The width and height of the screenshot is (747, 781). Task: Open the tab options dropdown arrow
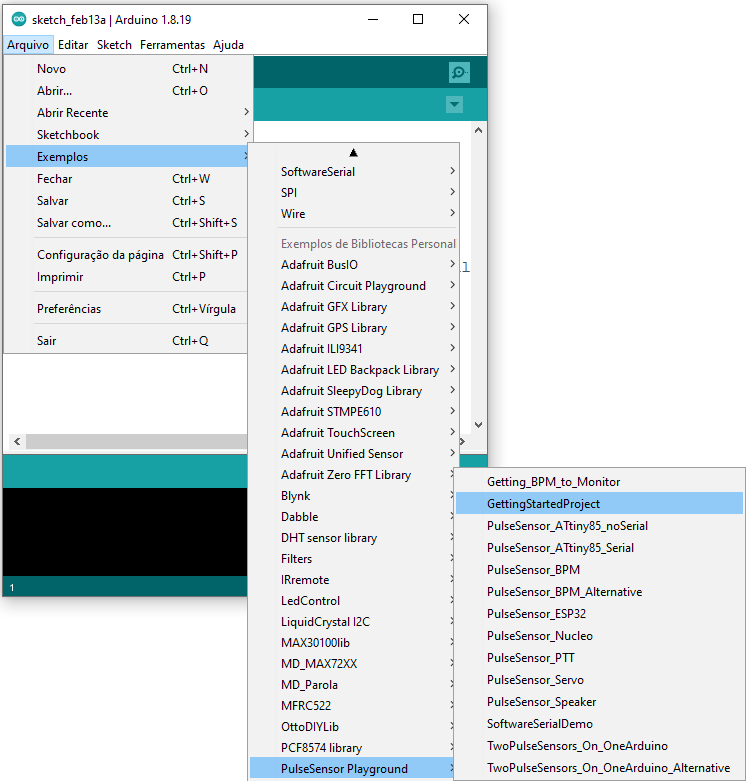tap(454, 105)
